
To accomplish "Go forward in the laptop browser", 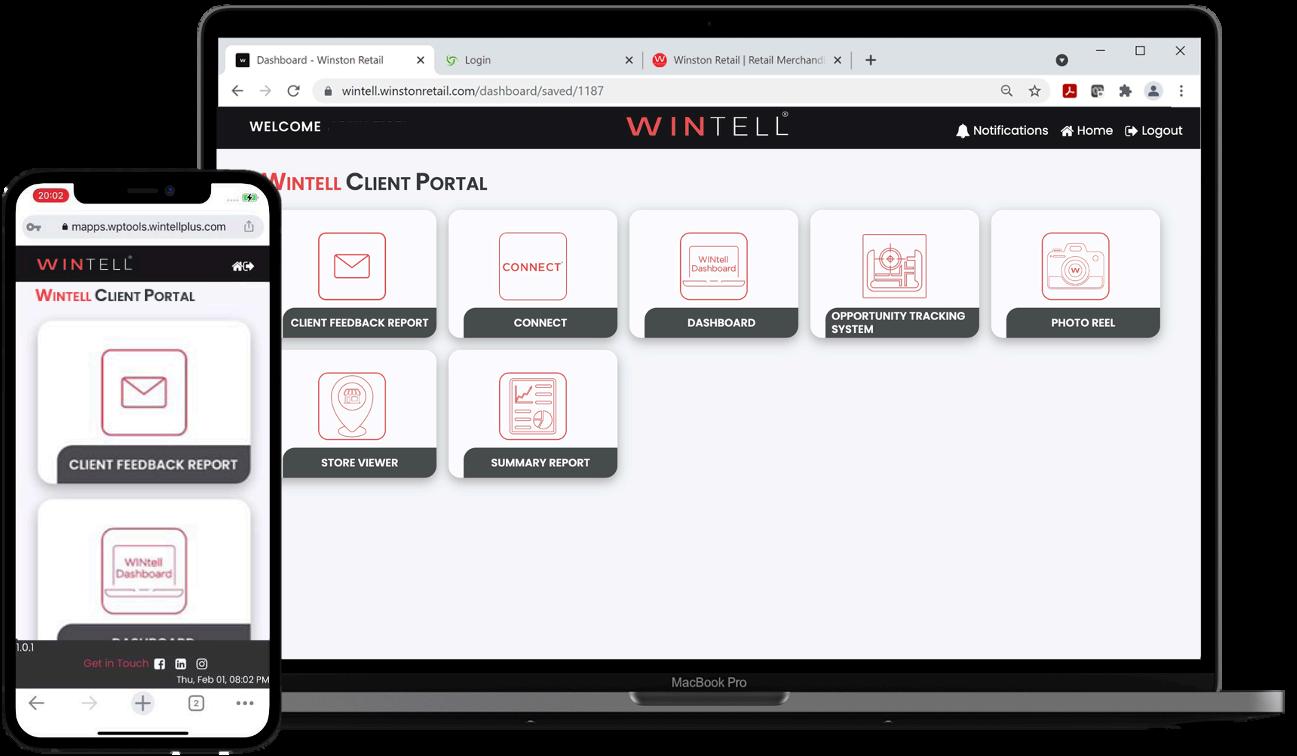I will [x=265, y=91].
